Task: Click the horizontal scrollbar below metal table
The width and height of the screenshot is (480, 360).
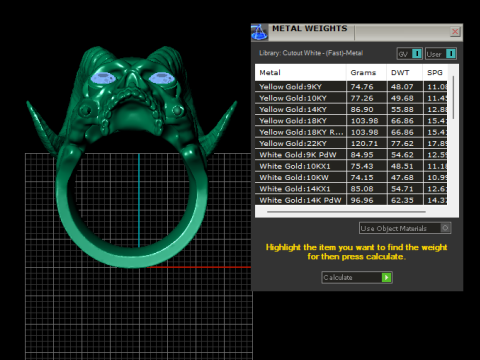Action: tap(346, 212)
